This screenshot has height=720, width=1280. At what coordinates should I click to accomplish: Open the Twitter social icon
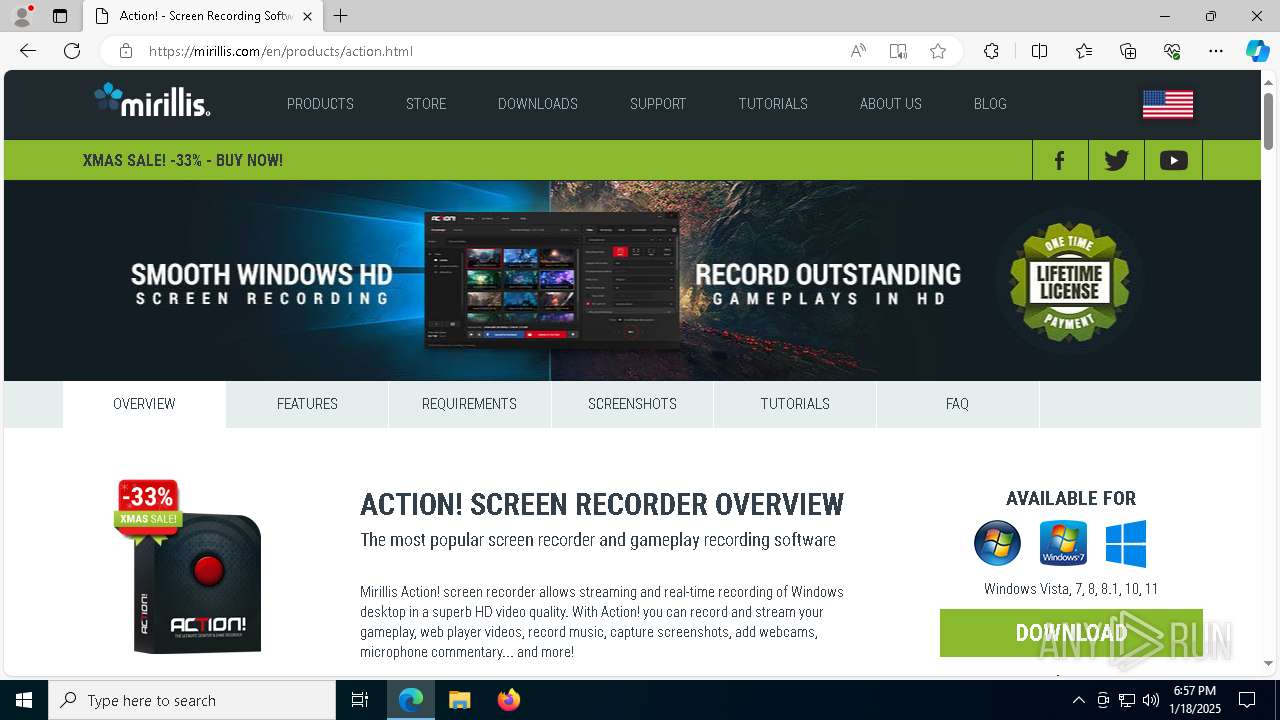(1116, 160)
